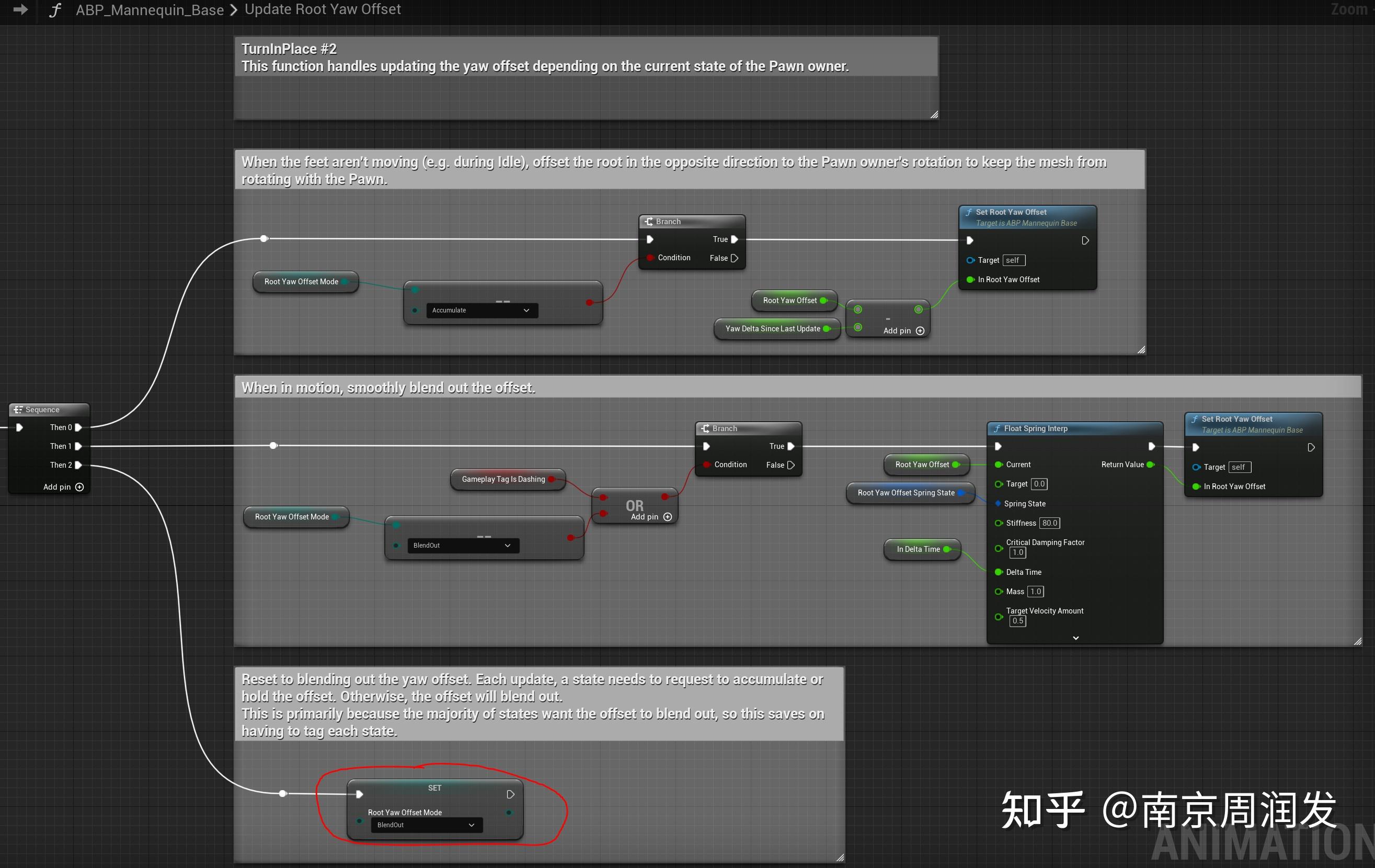Viewport: 1375px width, 868px height.
Task: Select the Yaw Delta Since Last Update node
Action: 772,329
